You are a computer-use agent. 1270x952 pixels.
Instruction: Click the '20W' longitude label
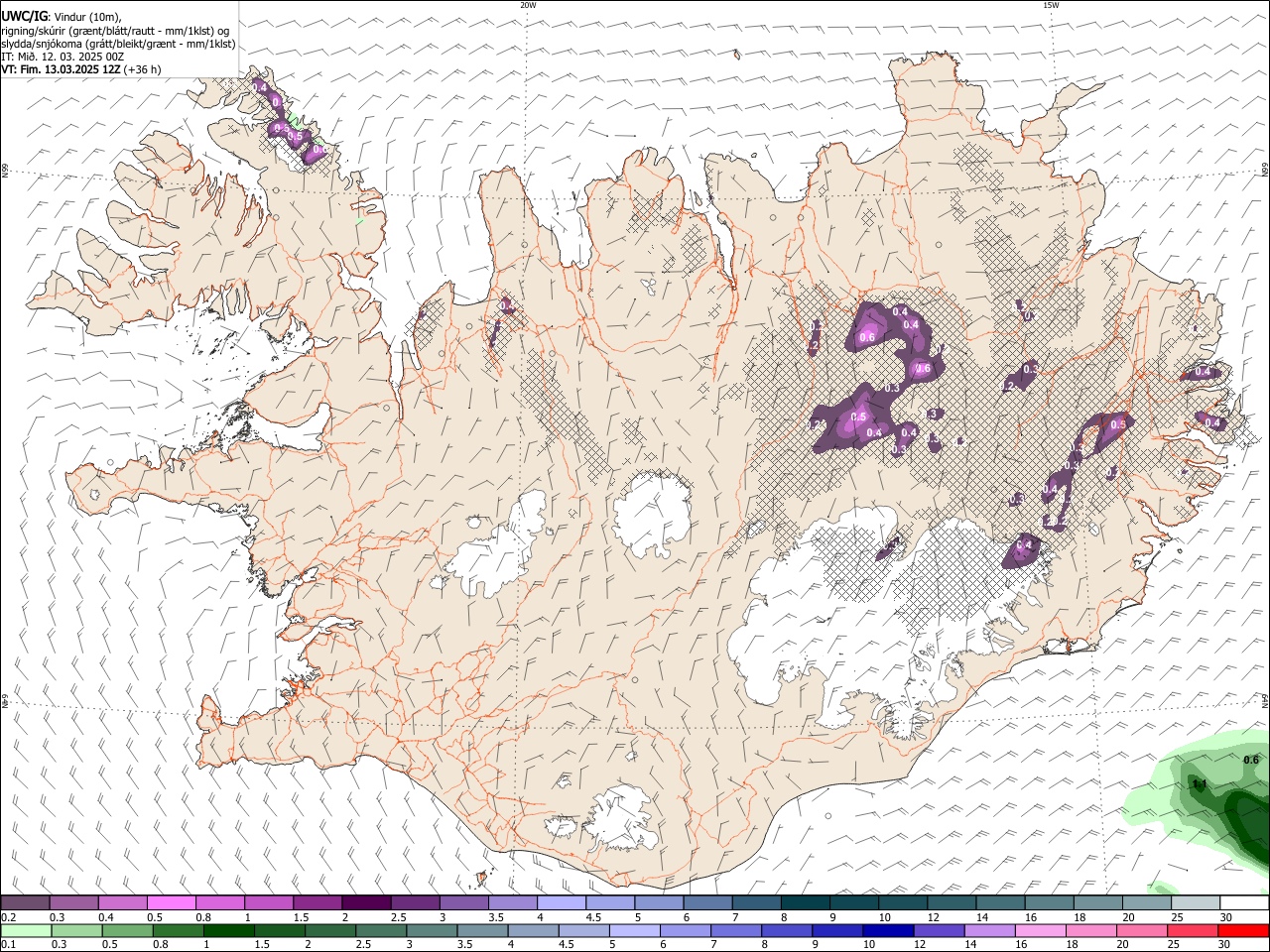pyautogui.click(x=528, y=5)
